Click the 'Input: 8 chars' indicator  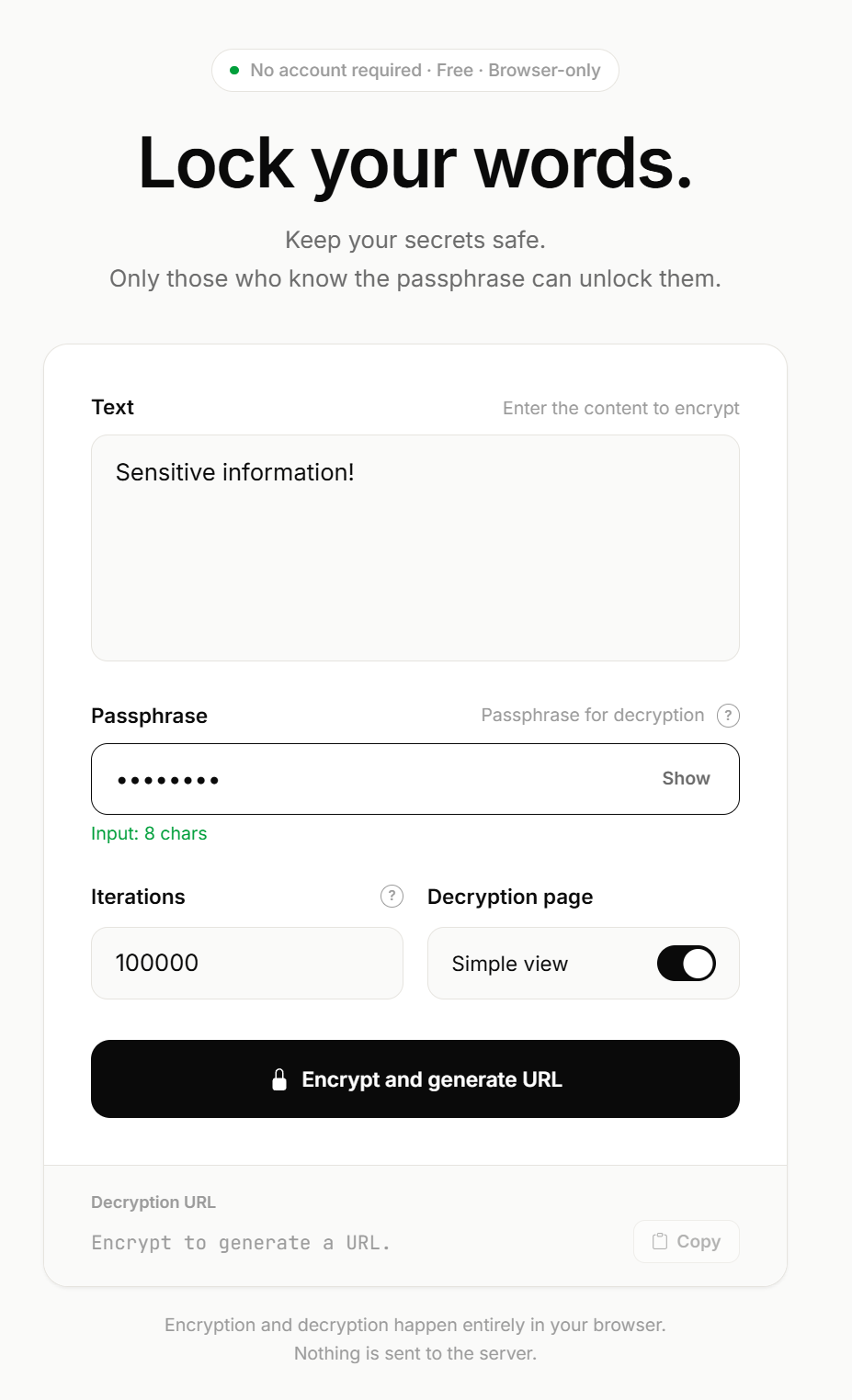pyautogui.click(x=149, y=833)
